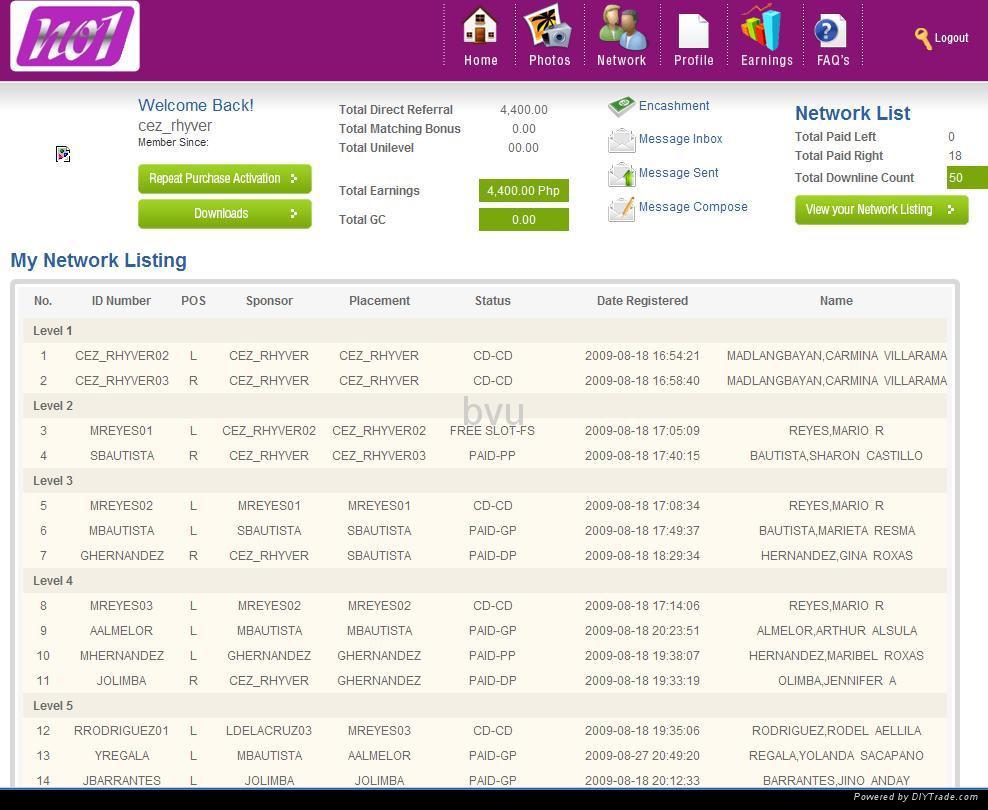This screenshot has height=810, width=988.
Task: Click the Logout key icon
Action: point(922,38)
